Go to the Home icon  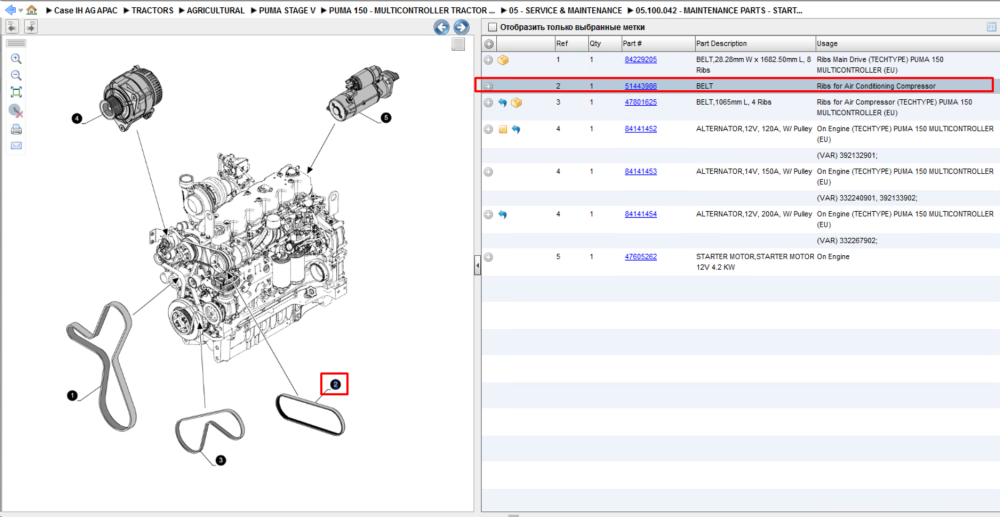tap(31, 10)
